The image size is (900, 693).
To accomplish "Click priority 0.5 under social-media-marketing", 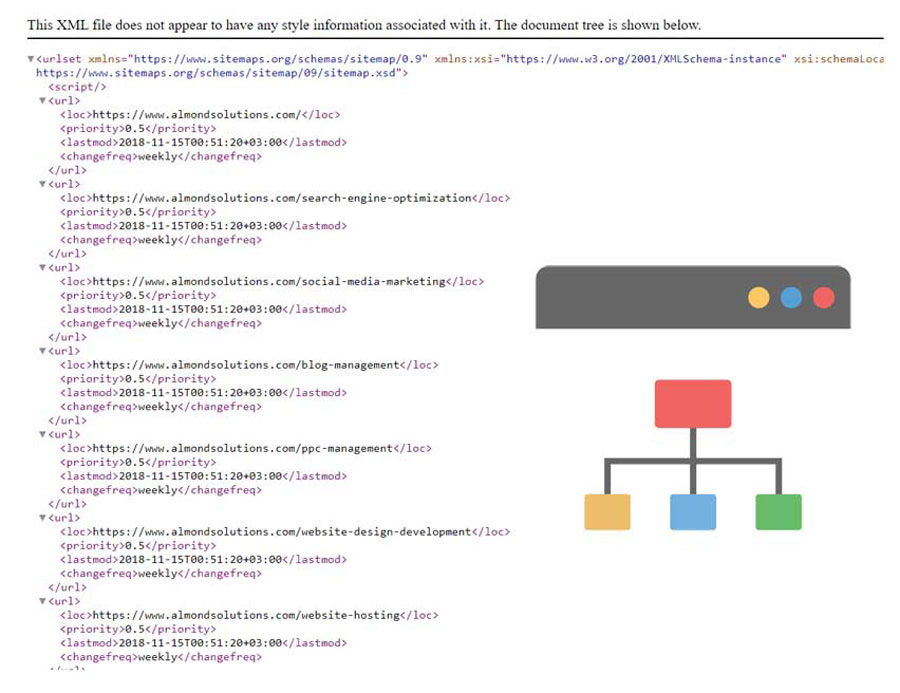I will tap(138, 295).
